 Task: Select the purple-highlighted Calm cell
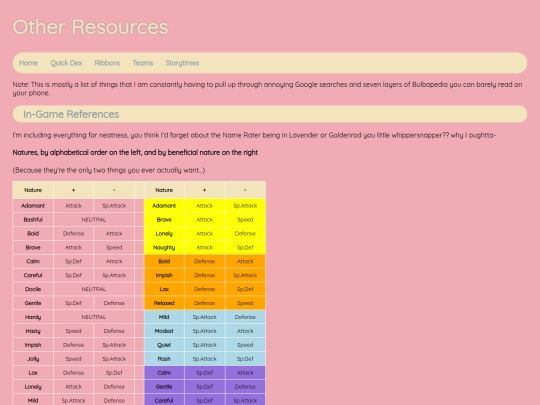(x=164, y=373)
